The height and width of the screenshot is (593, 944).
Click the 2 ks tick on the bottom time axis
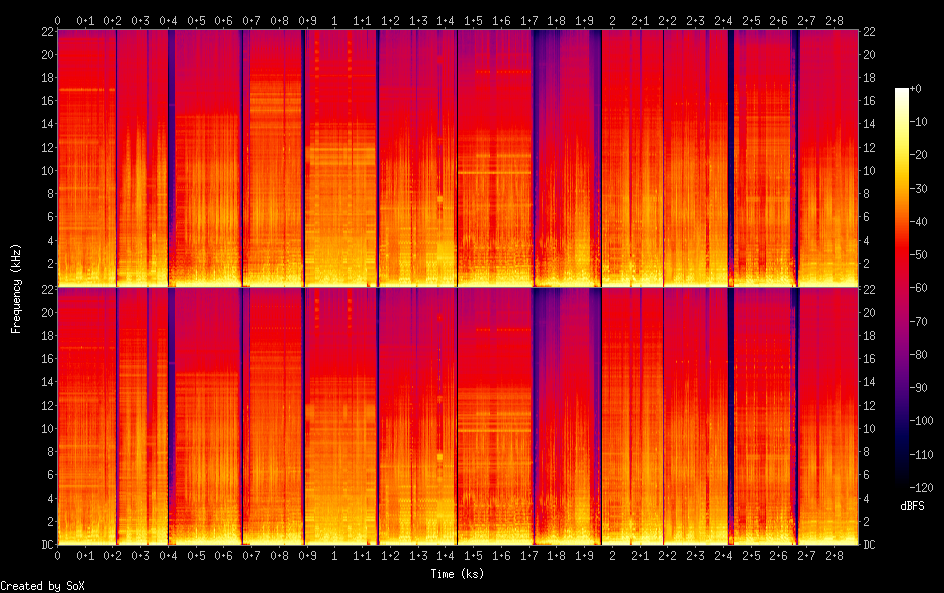click(612, 555)
